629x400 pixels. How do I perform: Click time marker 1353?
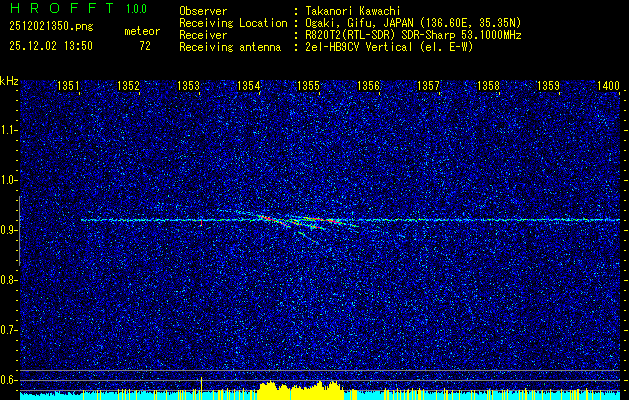[x=188, y=86]
